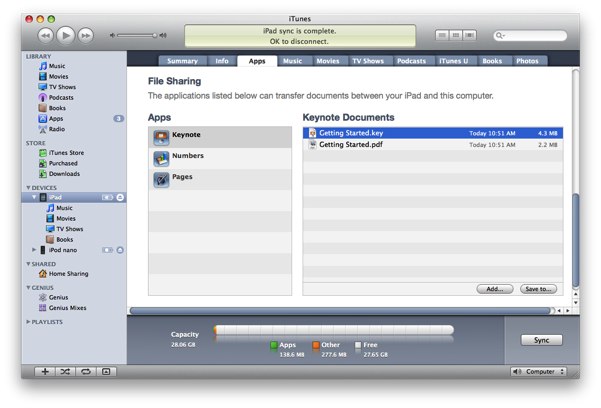The height and width of the screenshot is (408, 601).
Task: Eject the iPod nano
Action: coord(120,250)
